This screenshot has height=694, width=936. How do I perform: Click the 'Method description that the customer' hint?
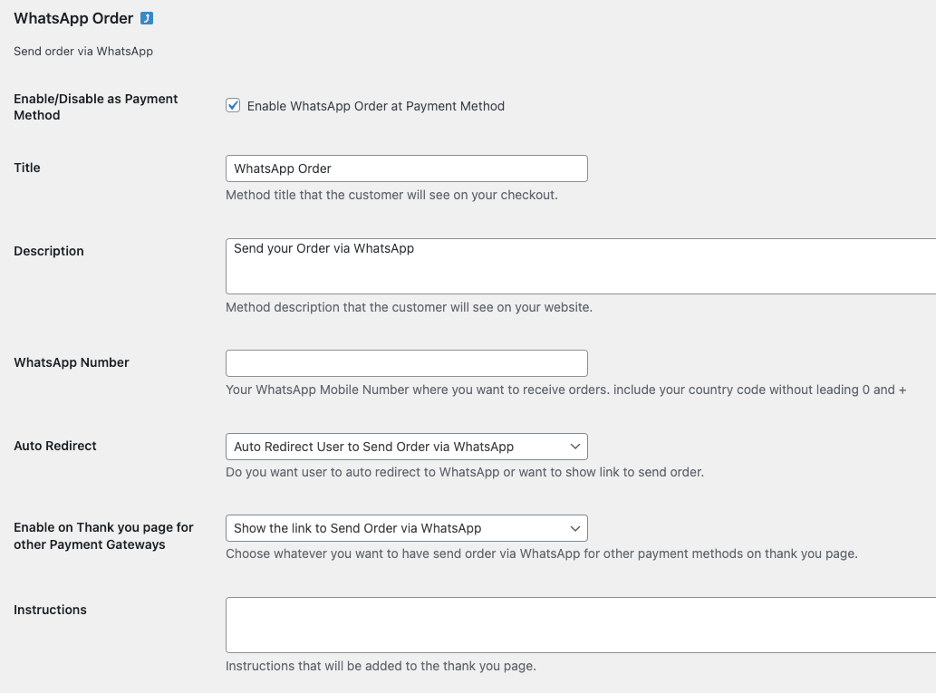(x=409, y=307)
